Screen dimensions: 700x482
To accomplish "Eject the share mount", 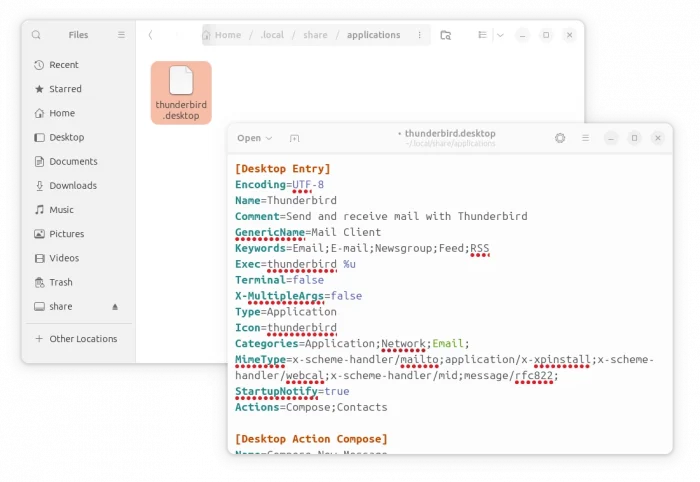I will tap(115, 307).
